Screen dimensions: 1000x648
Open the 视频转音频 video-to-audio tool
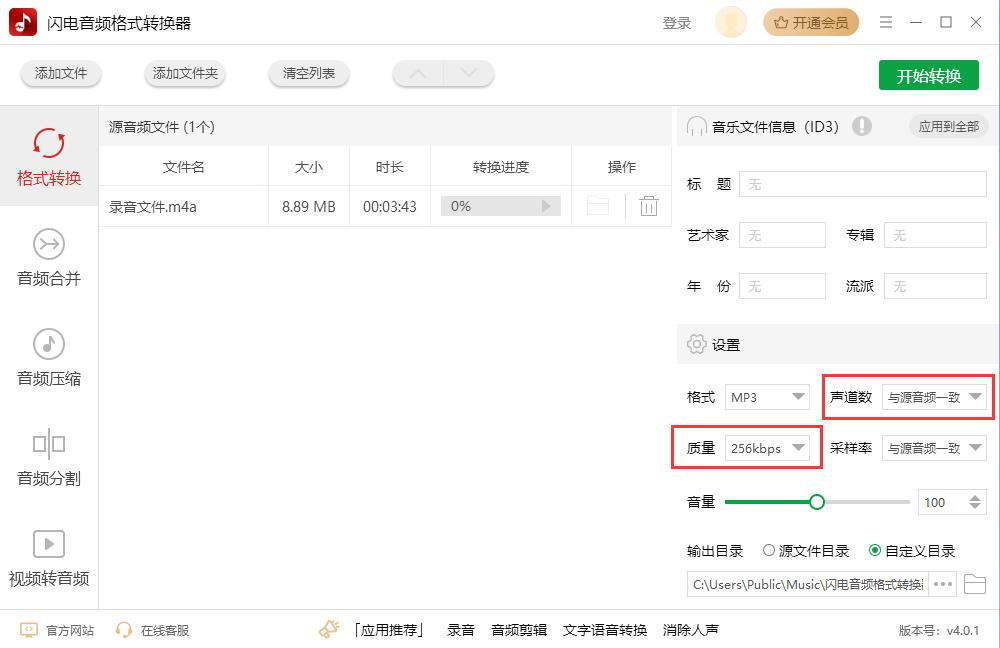click(49, 558)
